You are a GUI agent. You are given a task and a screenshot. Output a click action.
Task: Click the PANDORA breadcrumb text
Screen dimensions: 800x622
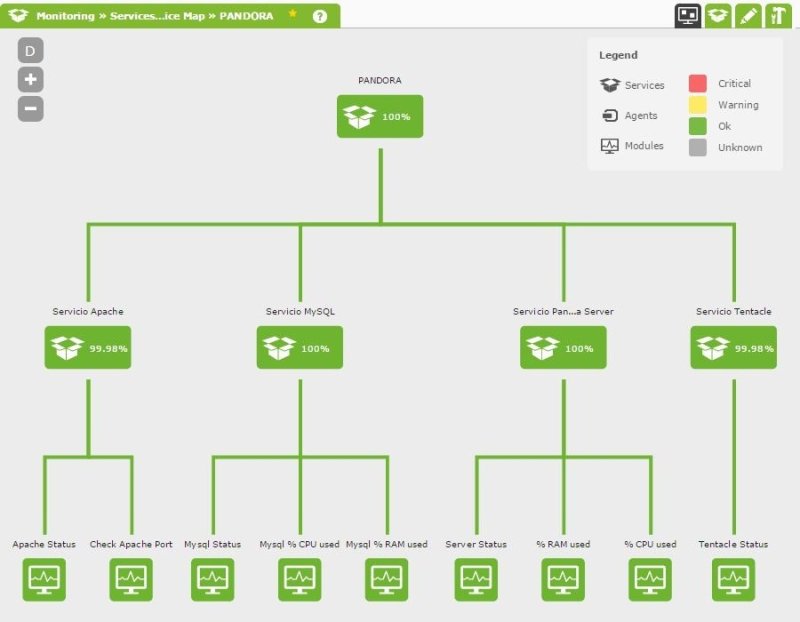click(x=246, y=16)
